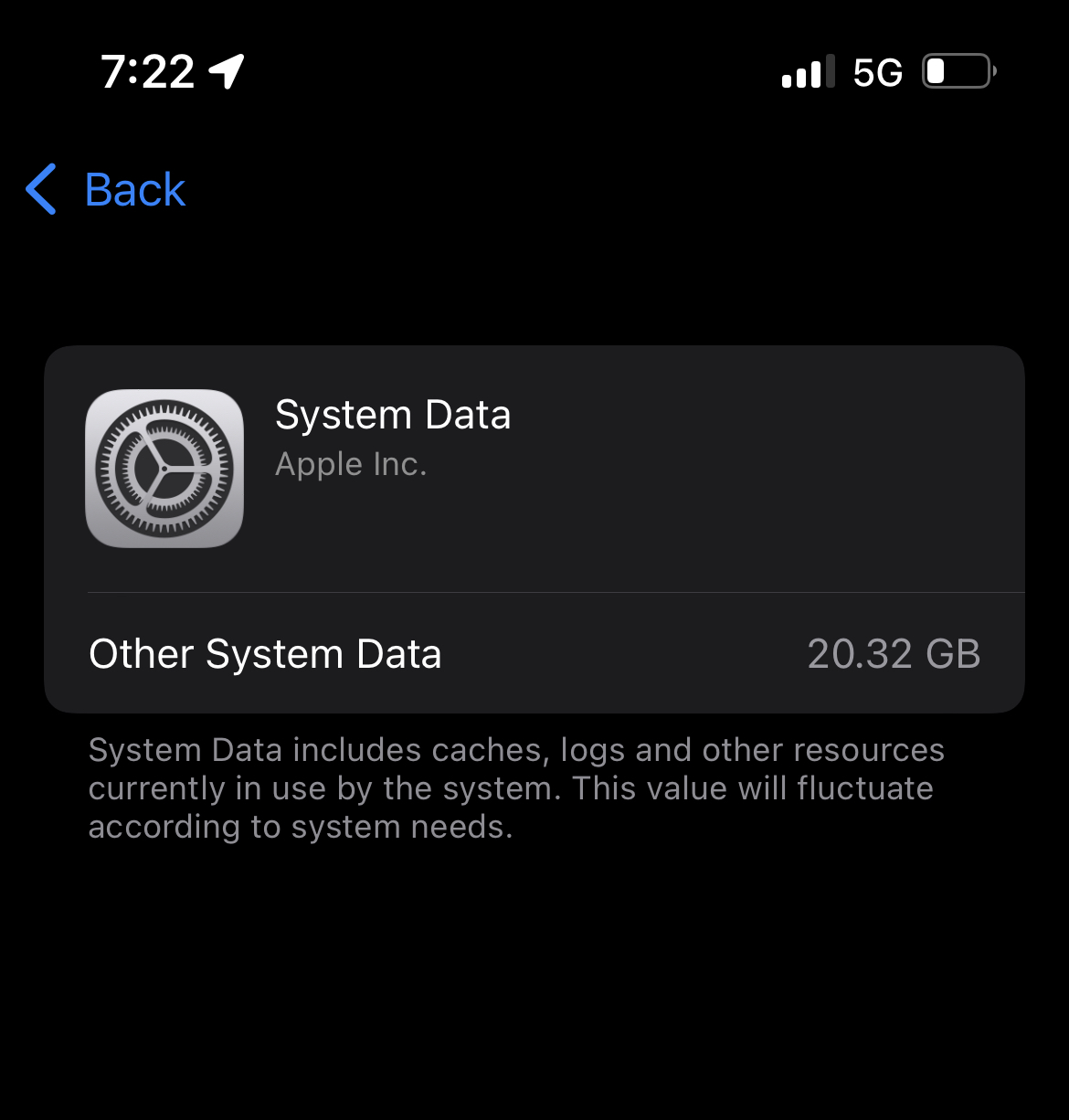This screenshot has width=1069, height=1120.
Task: Tap the blue back chevron arrow
Action: tap(41, 190)
